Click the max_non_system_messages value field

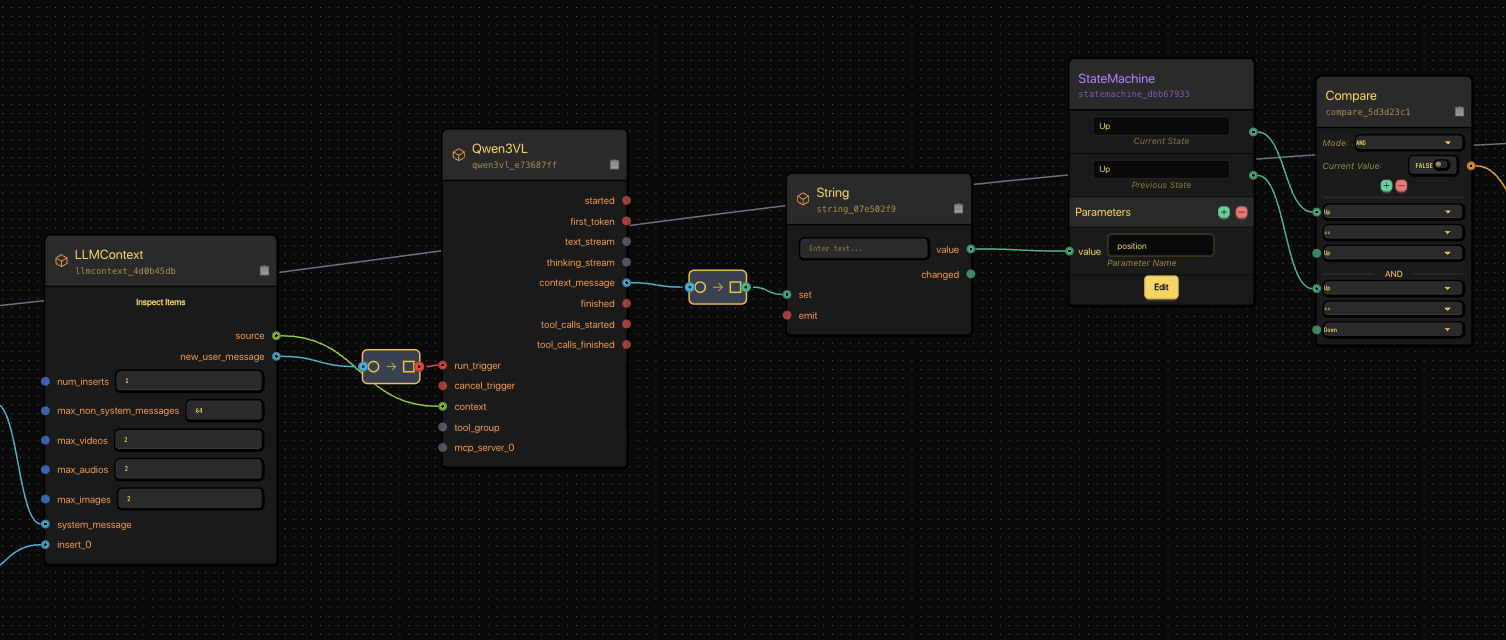[224, 410]
